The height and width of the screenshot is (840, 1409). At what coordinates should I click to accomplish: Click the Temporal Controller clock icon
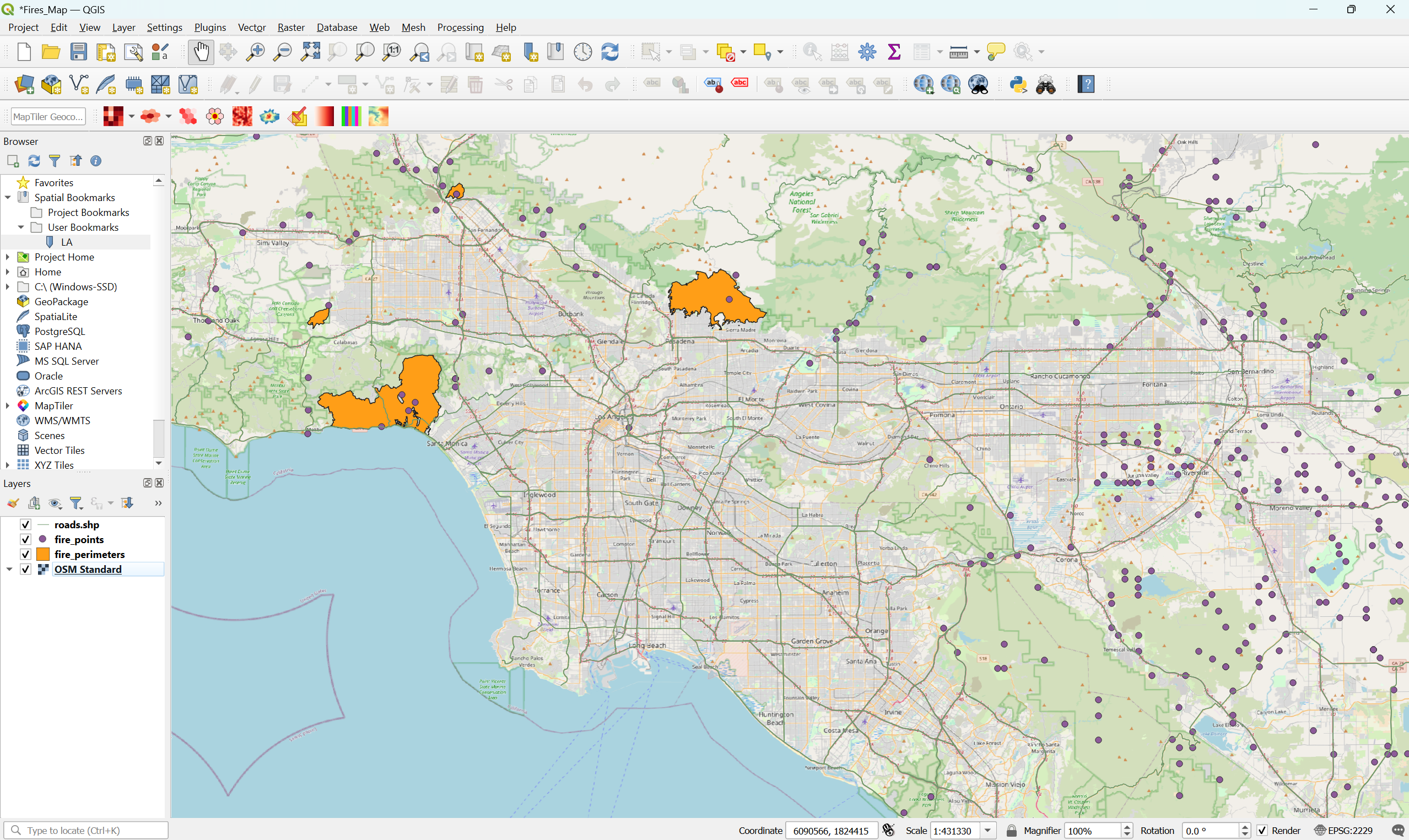582,52
